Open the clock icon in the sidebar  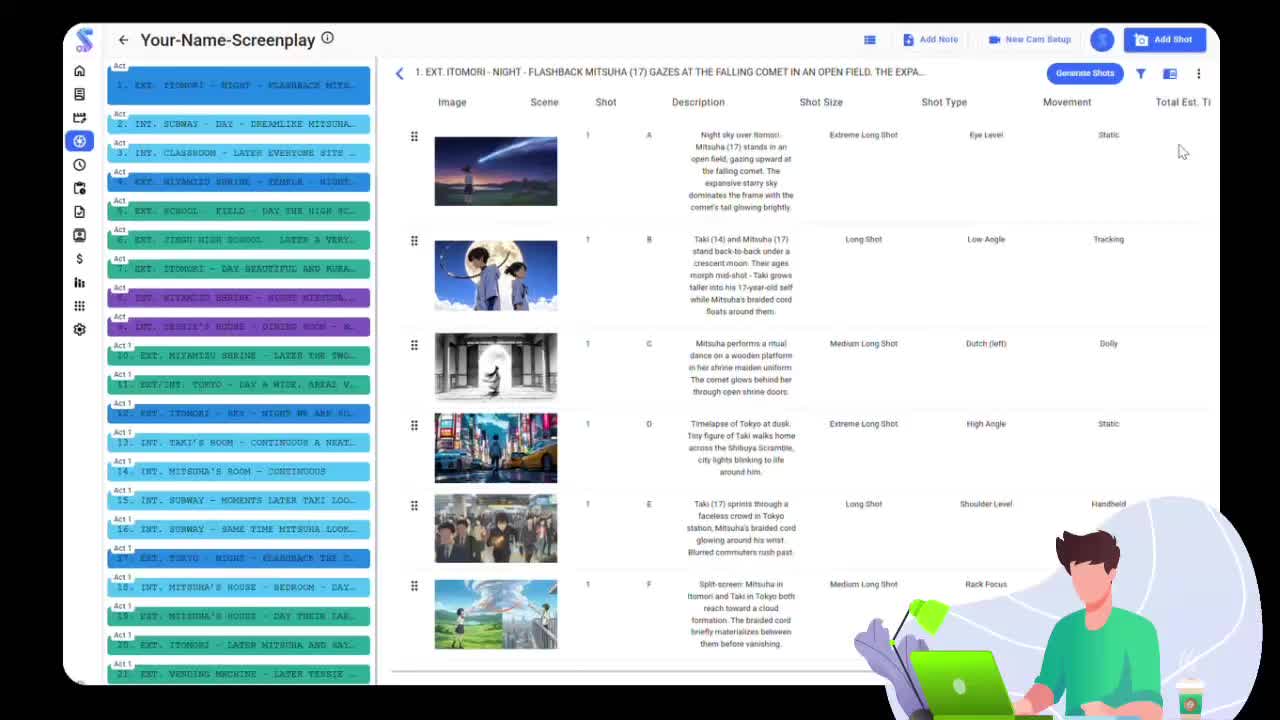[80, 165]
